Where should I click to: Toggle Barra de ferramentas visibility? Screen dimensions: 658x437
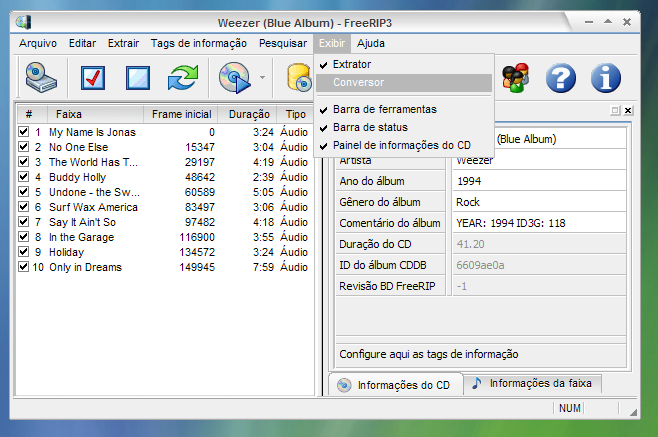[404, 109]
